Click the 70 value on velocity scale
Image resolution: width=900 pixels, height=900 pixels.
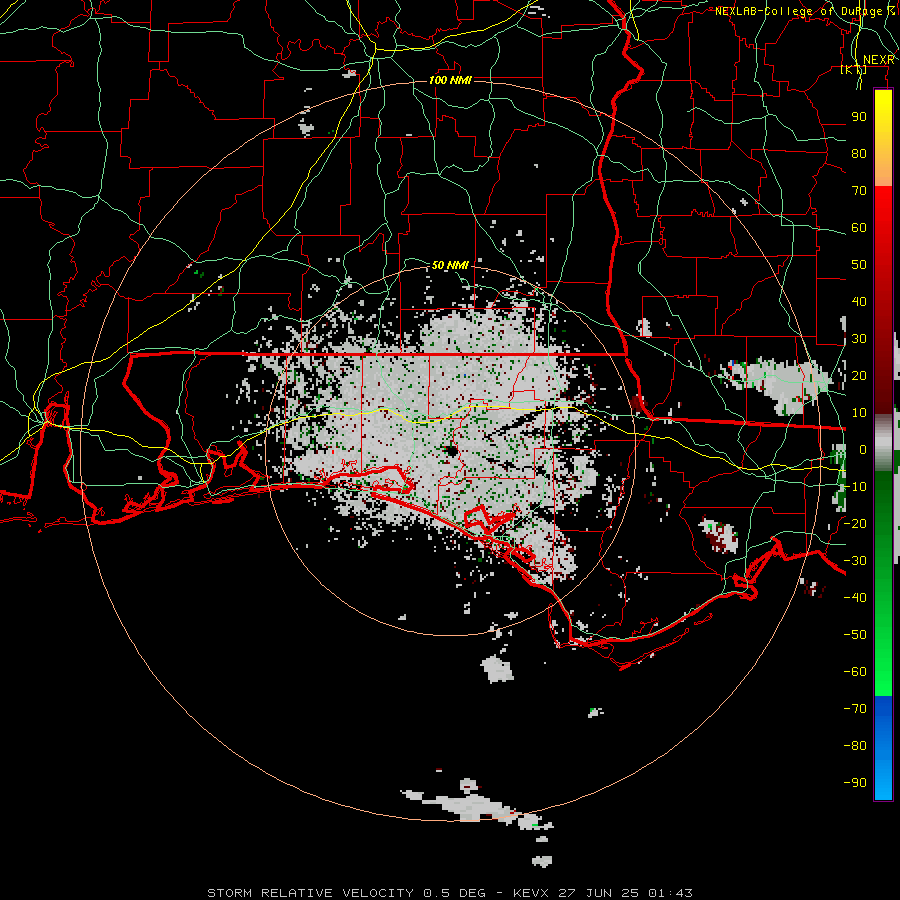859,191
